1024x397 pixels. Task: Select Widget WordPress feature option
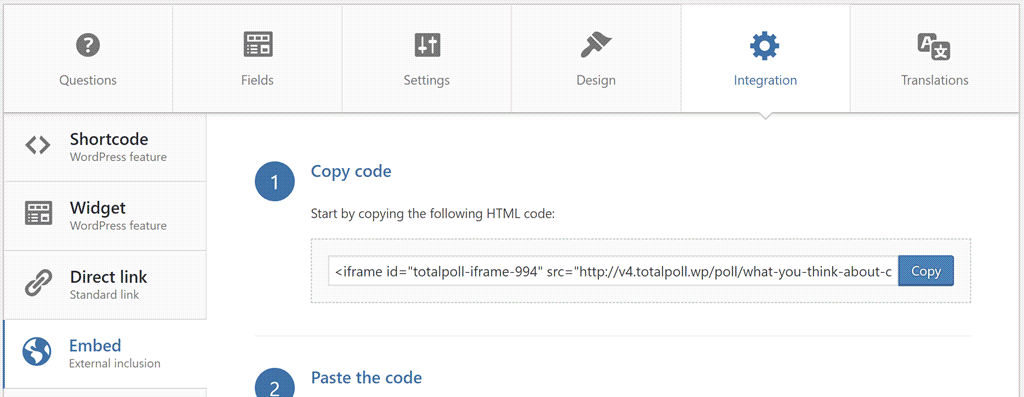click(x=105, y=215)
